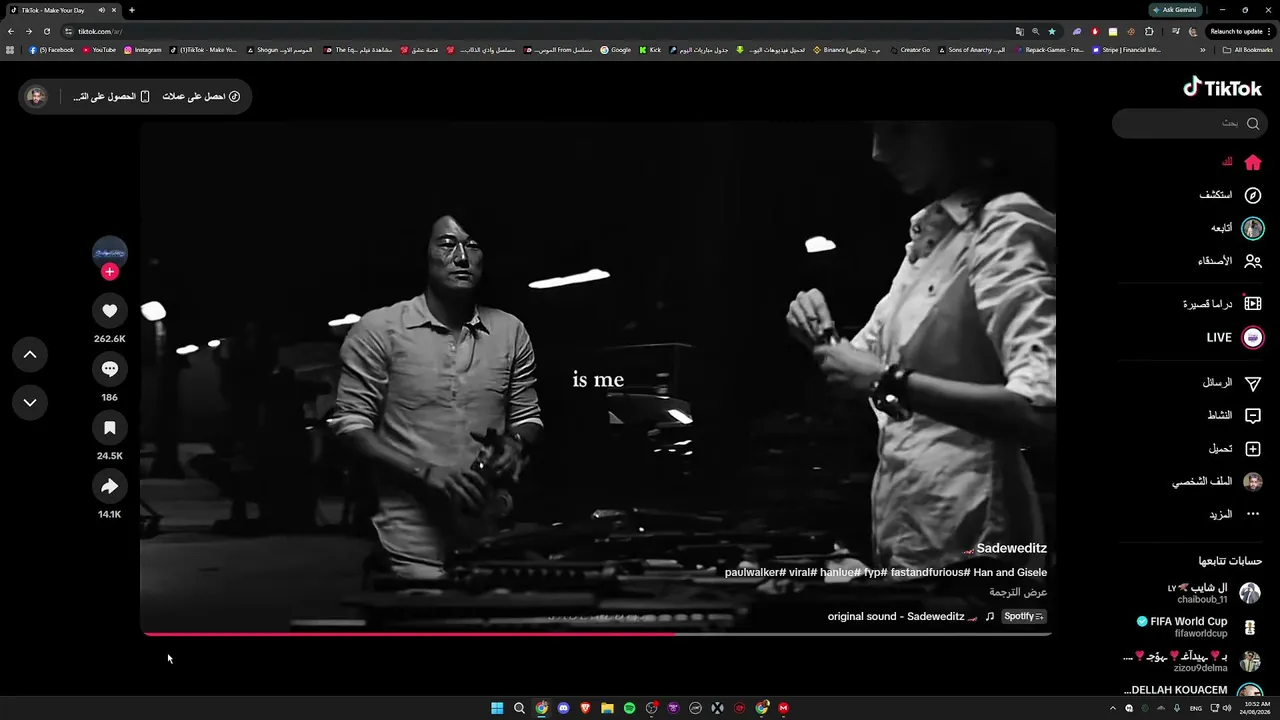Screen dimensions: 1280x720
Task: Open the address bar zoom icon
Action: point(1036,31)
